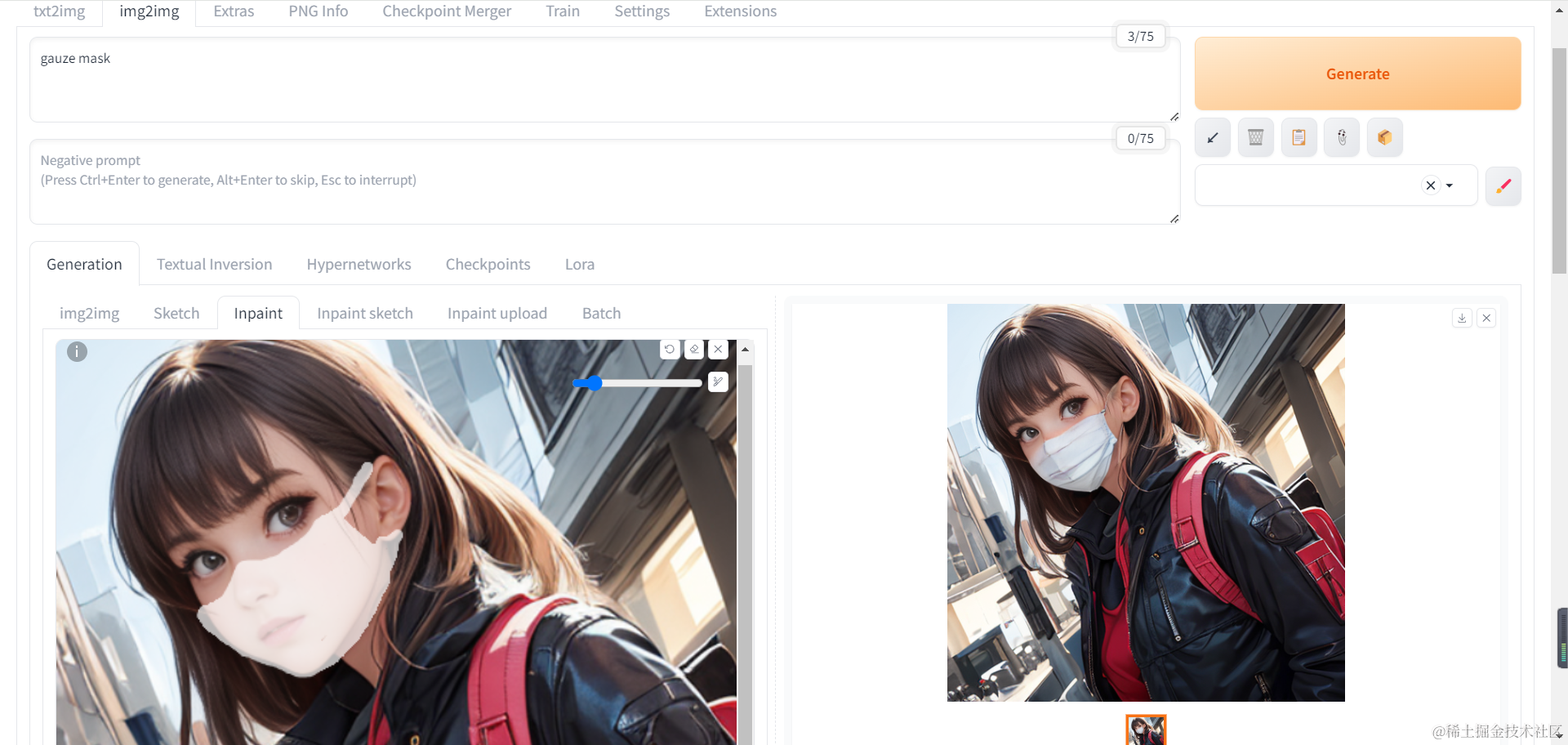Click the 0/75 negative prompt token counter
The width and height of the screenshot is (1568, 745).
pyautogui.click(x=1141, y=138)
